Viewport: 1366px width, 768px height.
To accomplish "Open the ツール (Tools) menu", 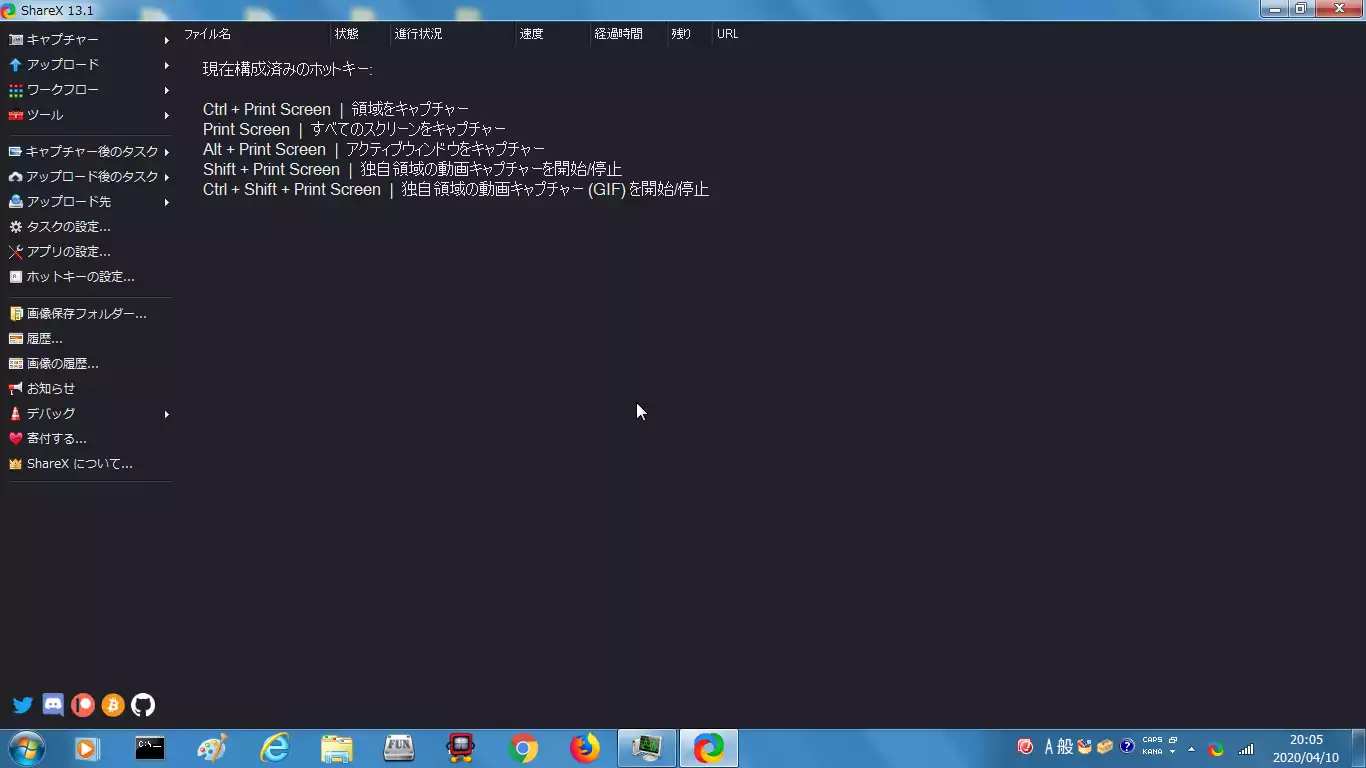I will tap(89, 115).
